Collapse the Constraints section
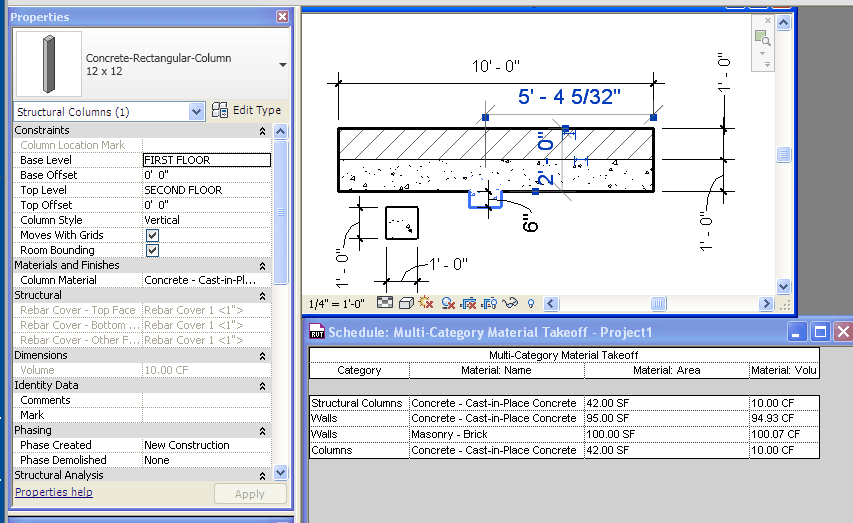 (x=262, y=131)
